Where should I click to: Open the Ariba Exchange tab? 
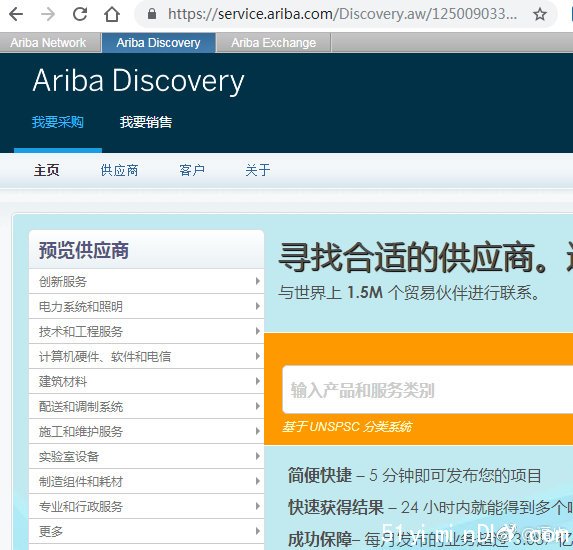(273, 43)
